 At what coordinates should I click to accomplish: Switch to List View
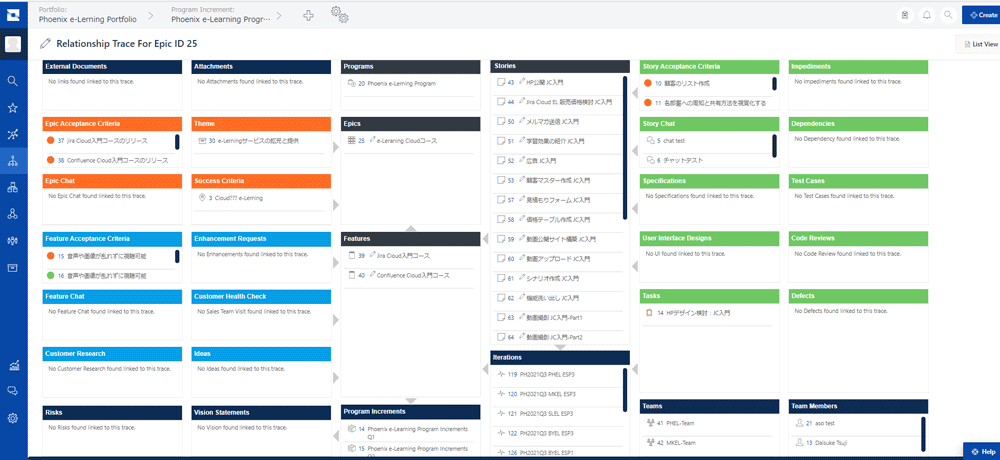click(x=980, y=44)
